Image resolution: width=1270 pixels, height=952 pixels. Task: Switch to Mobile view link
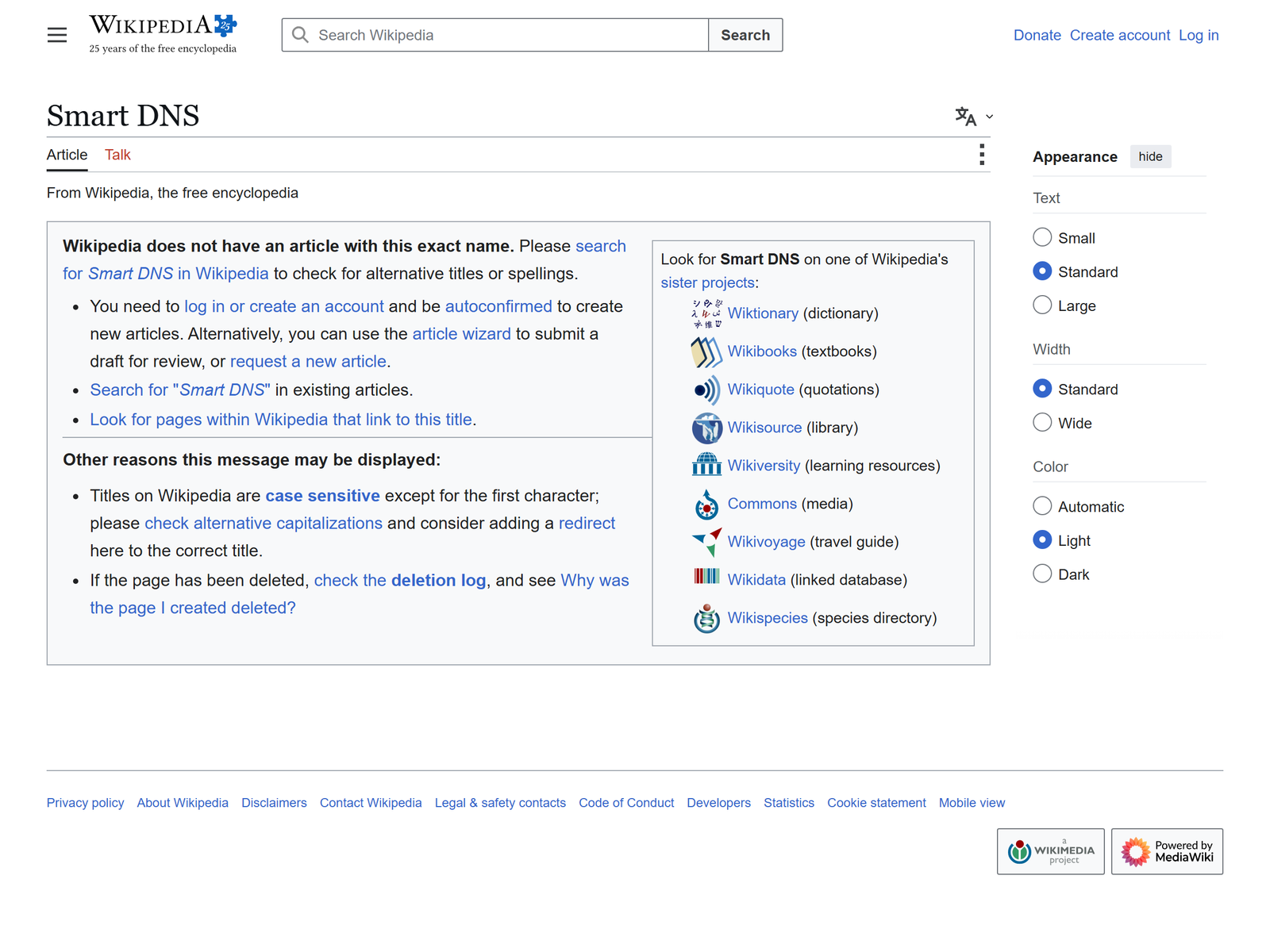(x=972, y=803)
